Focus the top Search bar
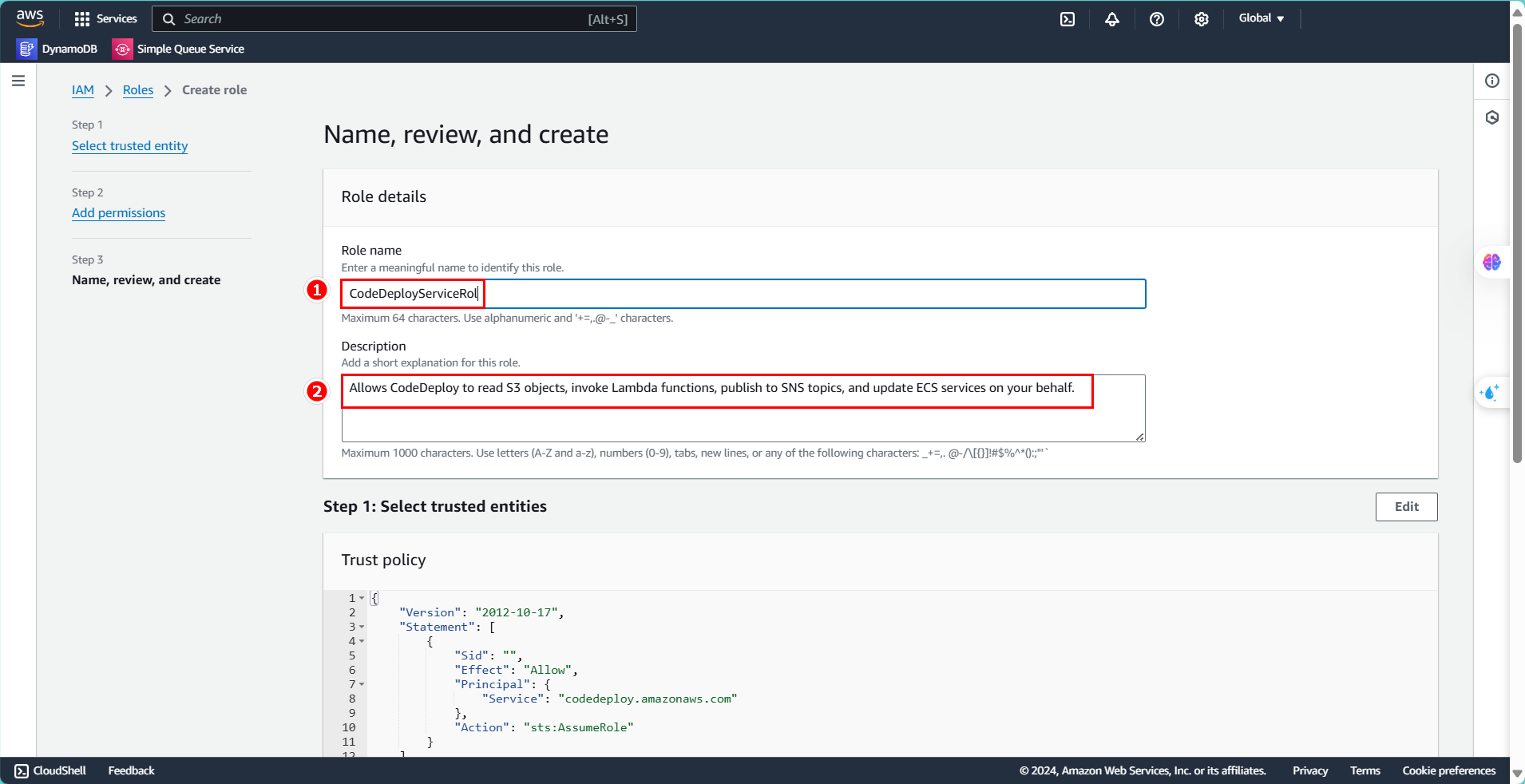The height and width of the screenshot is (784, 1525). point(394,19)
